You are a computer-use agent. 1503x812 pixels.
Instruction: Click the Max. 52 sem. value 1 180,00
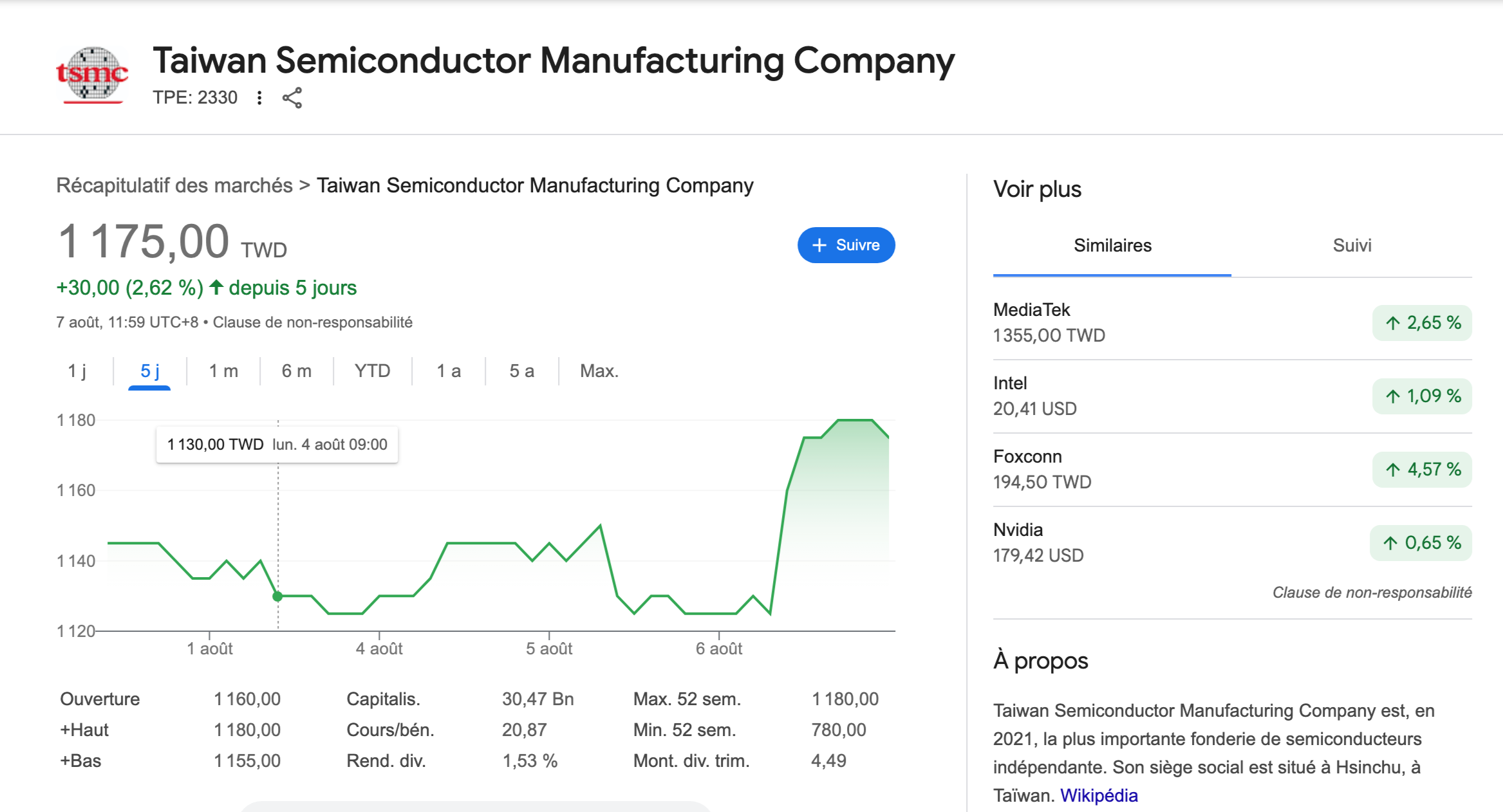coord(845,699)
